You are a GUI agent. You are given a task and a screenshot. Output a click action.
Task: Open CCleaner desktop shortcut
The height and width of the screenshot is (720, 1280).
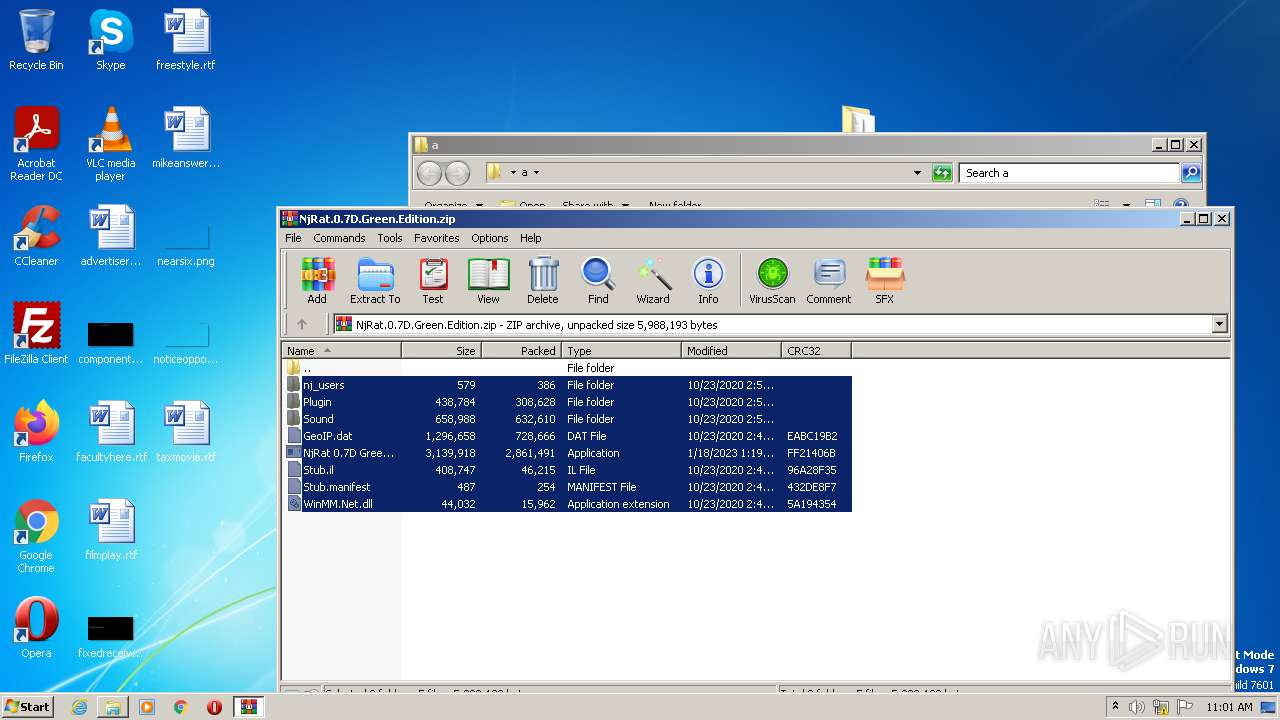point(36,236)
